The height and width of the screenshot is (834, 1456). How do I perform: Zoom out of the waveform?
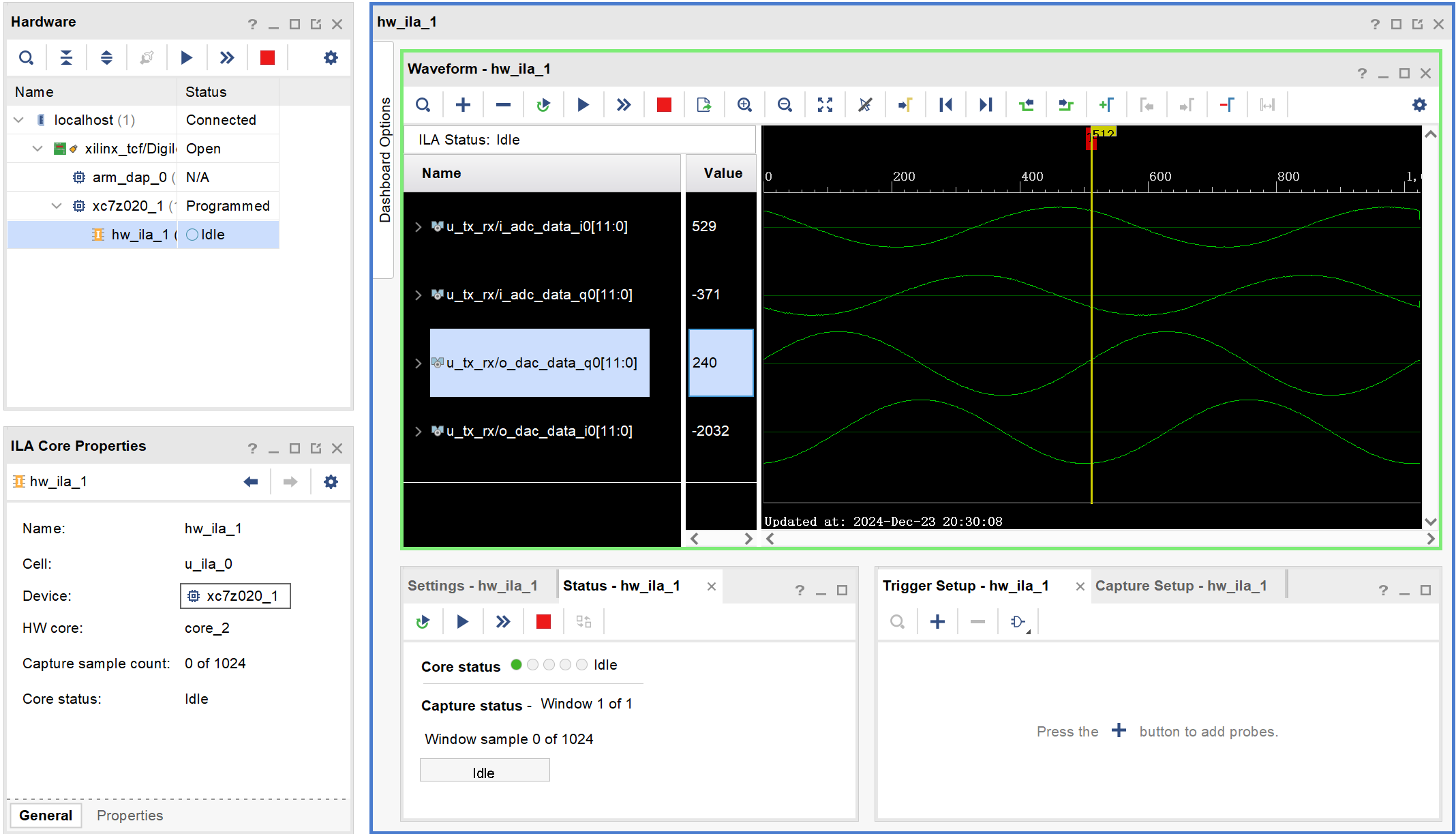[785, 105]
